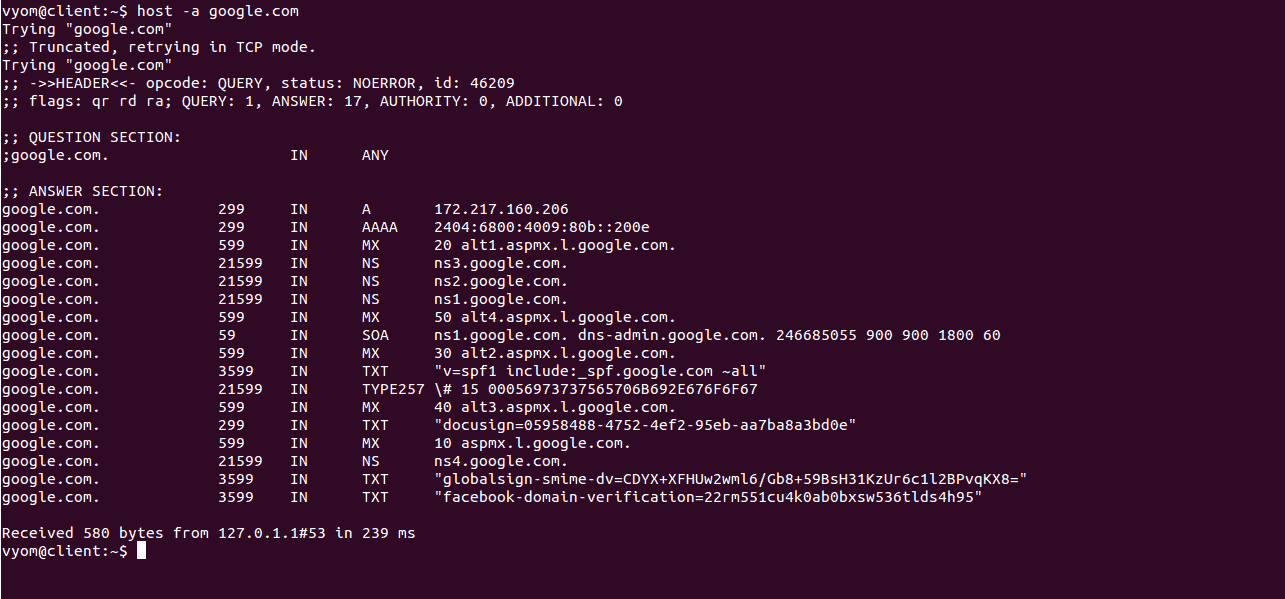
Task: Click ns3.google.com. name server entry
Action: 501,263
